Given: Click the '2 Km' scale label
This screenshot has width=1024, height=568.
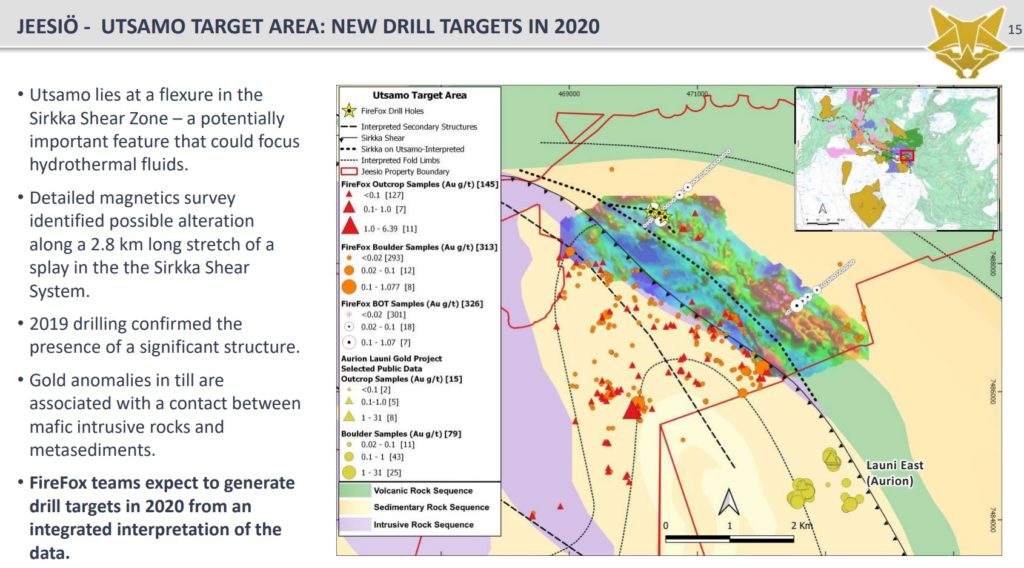Looking at the screenshot, I should point(802,526).
